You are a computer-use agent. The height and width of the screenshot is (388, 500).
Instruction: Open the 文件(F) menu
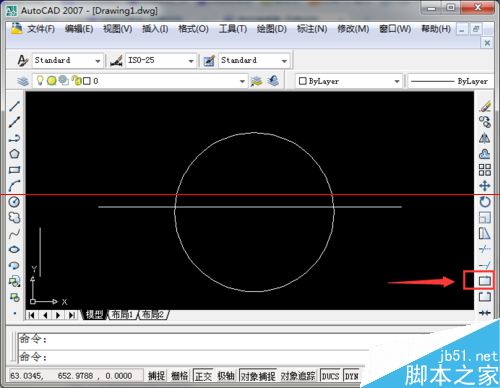tap(41, 29)
